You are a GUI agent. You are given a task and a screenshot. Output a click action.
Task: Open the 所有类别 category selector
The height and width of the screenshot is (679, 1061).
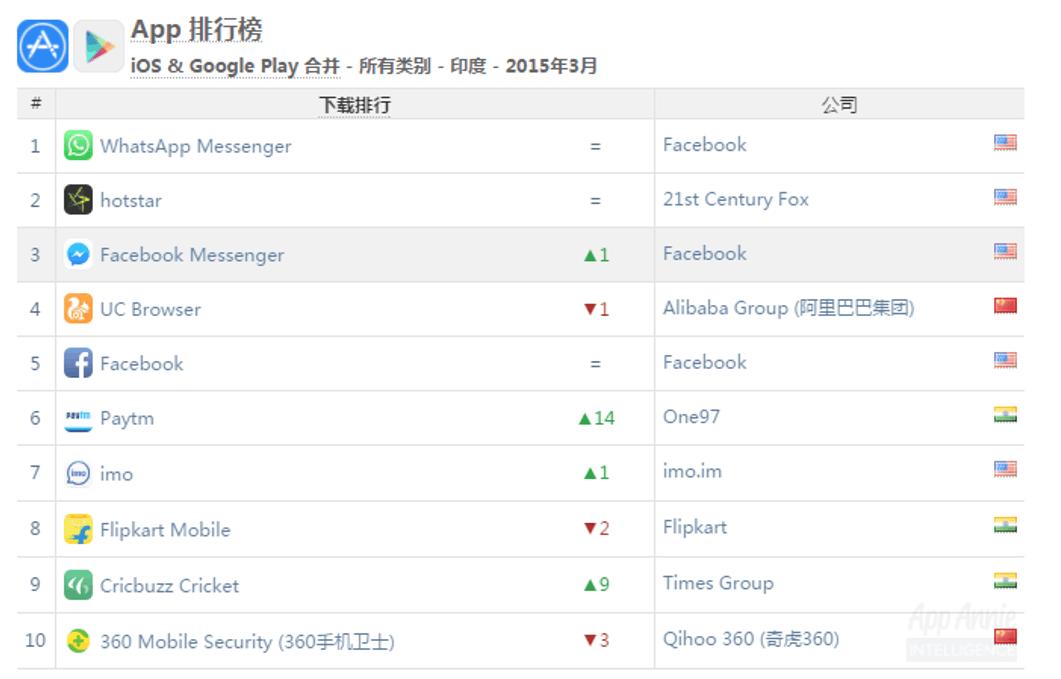(395, 66)
